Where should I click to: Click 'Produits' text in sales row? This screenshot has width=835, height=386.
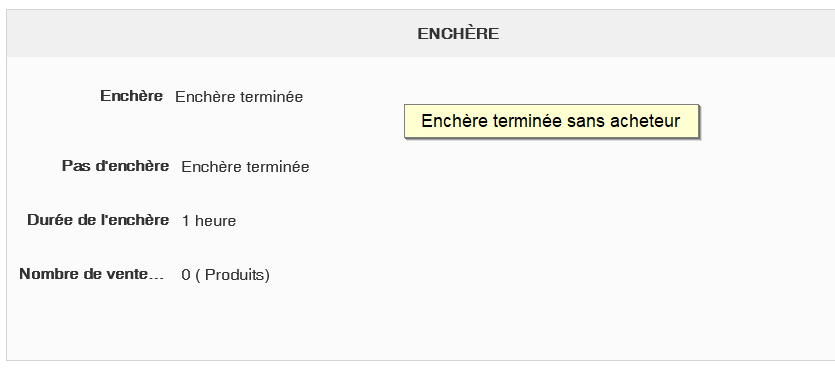pos(235,275)
